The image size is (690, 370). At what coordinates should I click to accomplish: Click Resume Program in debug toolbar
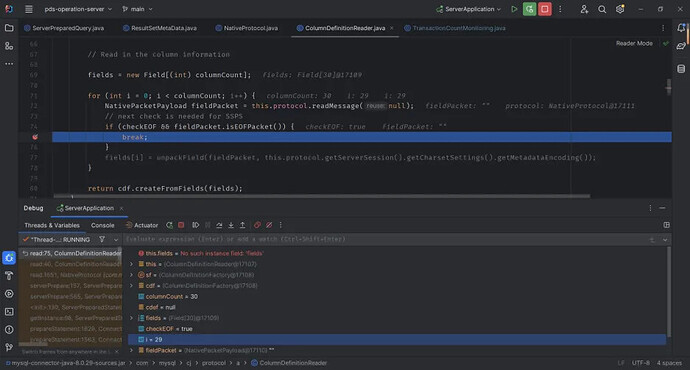[x=195, y=225]
